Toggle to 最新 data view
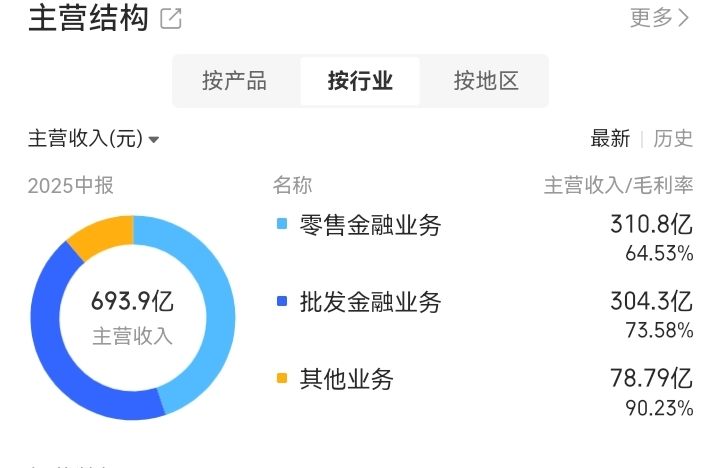Screen dimensions: 720x468 click(610, 139)
